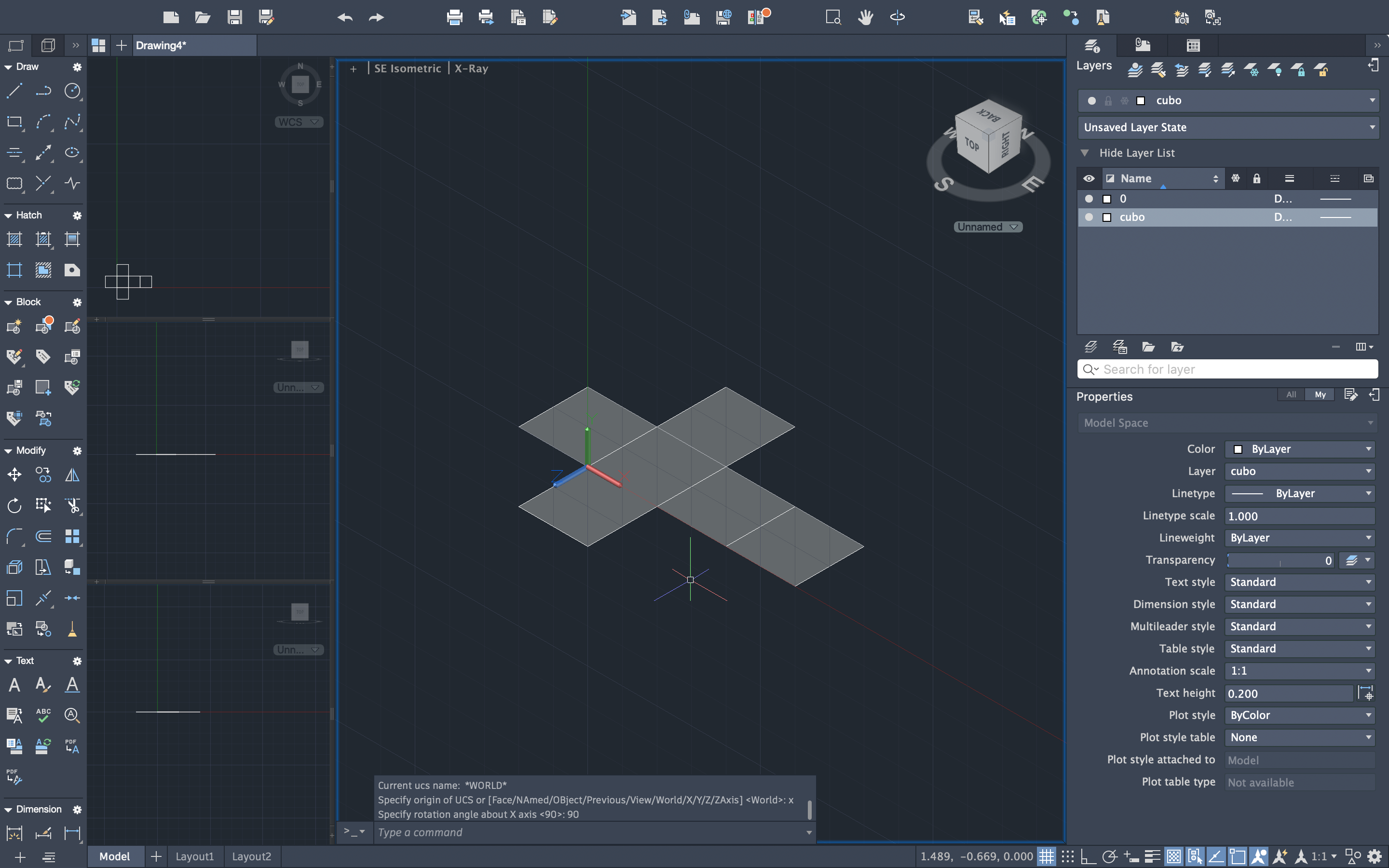Open the Color ByLayer dropdown
This screenshot has height=868, width=1389.
1299,449
